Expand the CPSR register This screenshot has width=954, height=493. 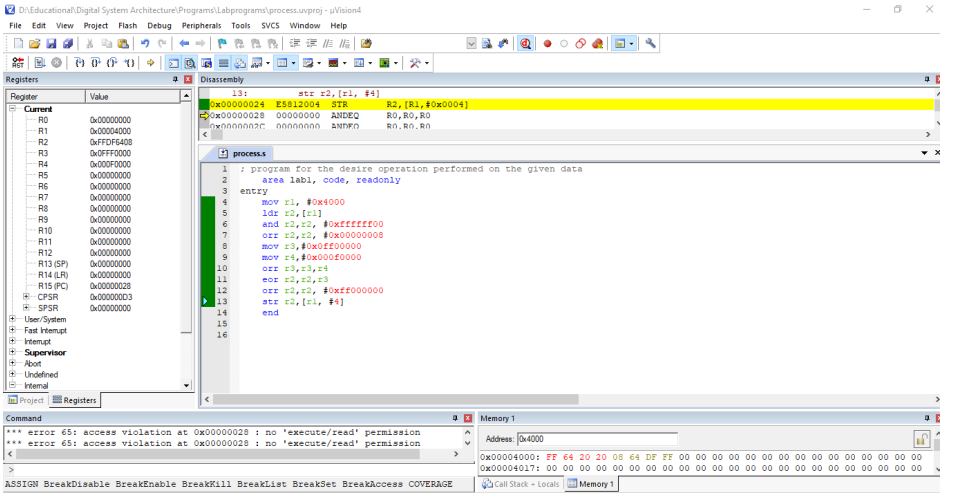click(x=26, y=297)
